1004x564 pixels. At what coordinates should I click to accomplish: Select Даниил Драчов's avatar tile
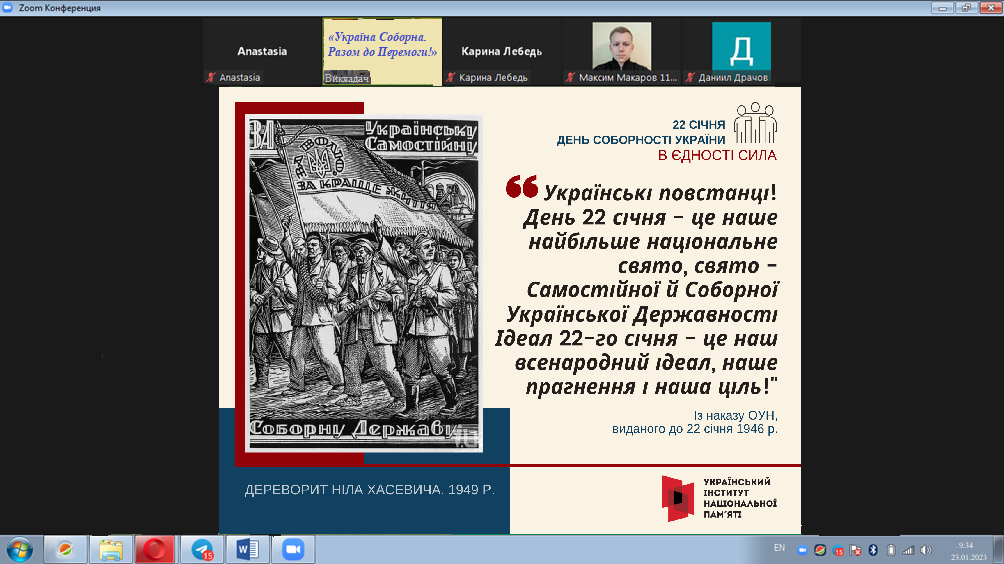click(x=741, y=52)
